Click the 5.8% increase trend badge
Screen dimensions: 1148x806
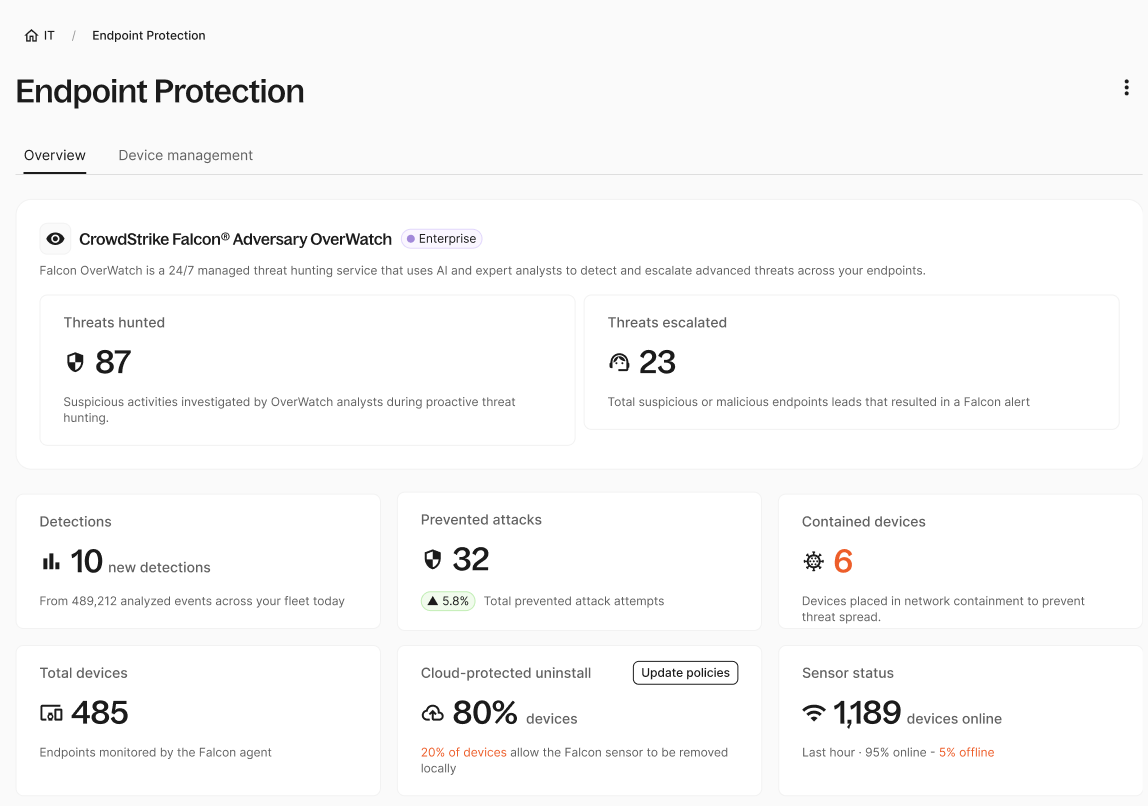[x=448, y=601]
